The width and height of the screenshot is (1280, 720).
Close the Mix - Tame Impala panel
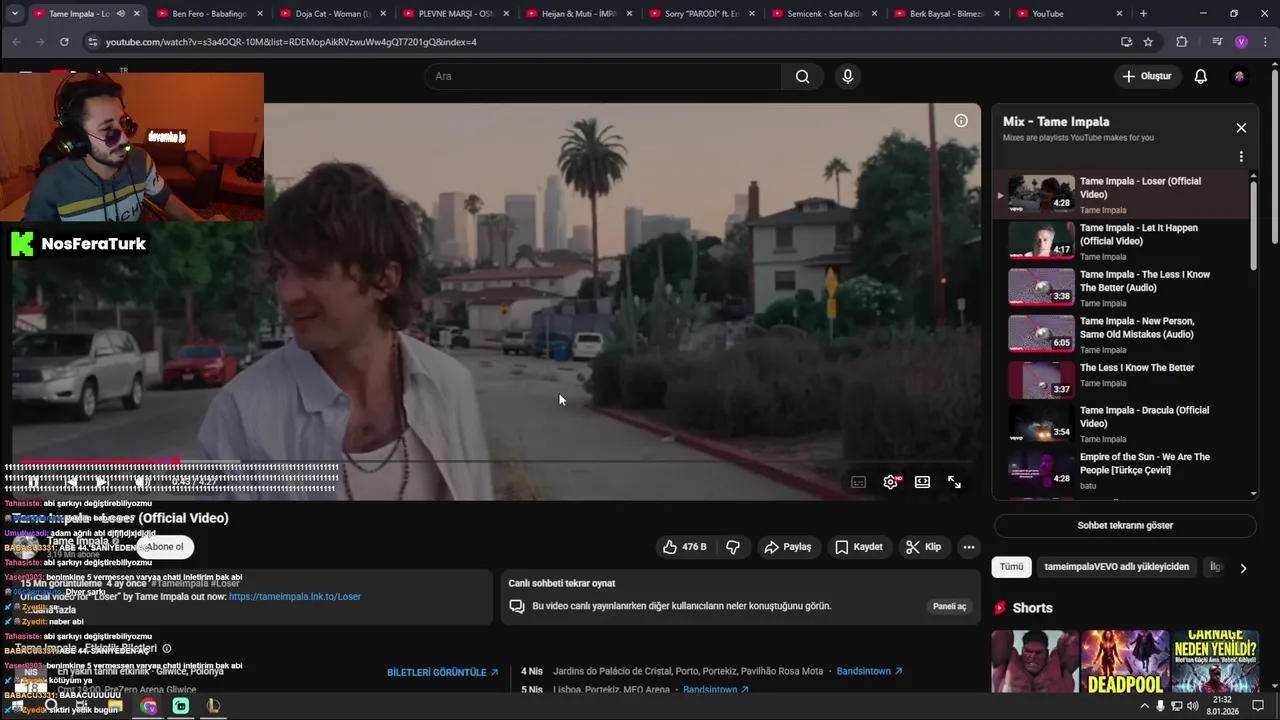point(1241,128)
